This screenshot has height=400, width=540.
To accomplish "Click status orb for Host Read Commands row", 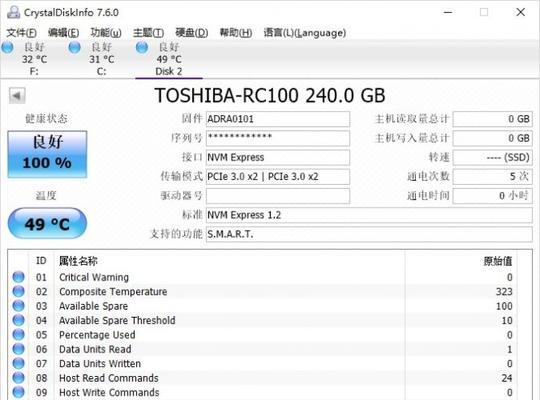I will tap(19, 378).
